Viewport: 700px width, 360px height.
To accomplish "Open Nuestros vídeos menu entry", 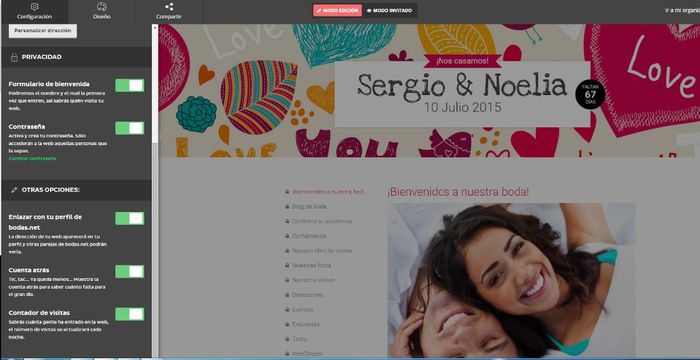I will tap(313, 280).
